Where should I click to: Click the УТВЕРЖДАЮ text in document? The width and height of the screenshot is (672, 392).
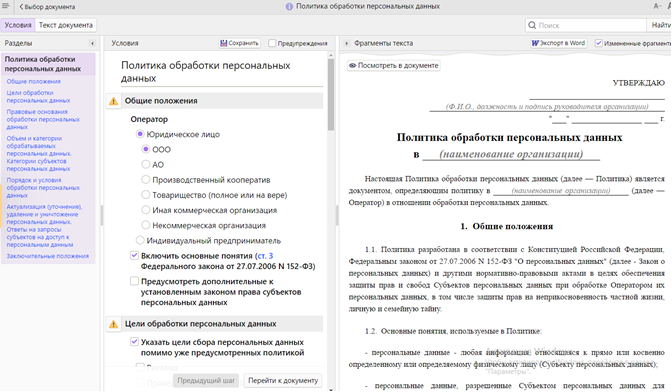coord(639,83)
